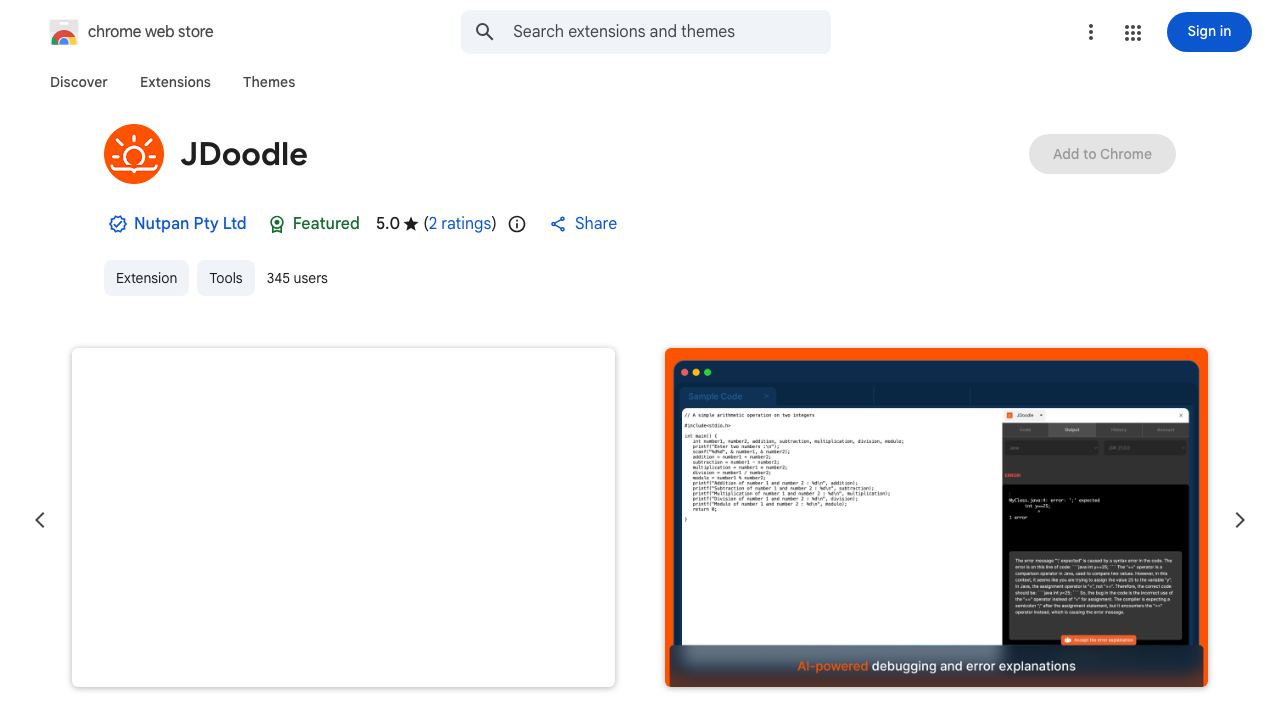Select the Extension category chip
Image resolution: width=1280 pixels, height=720 pixels.
tap(146, 278)
